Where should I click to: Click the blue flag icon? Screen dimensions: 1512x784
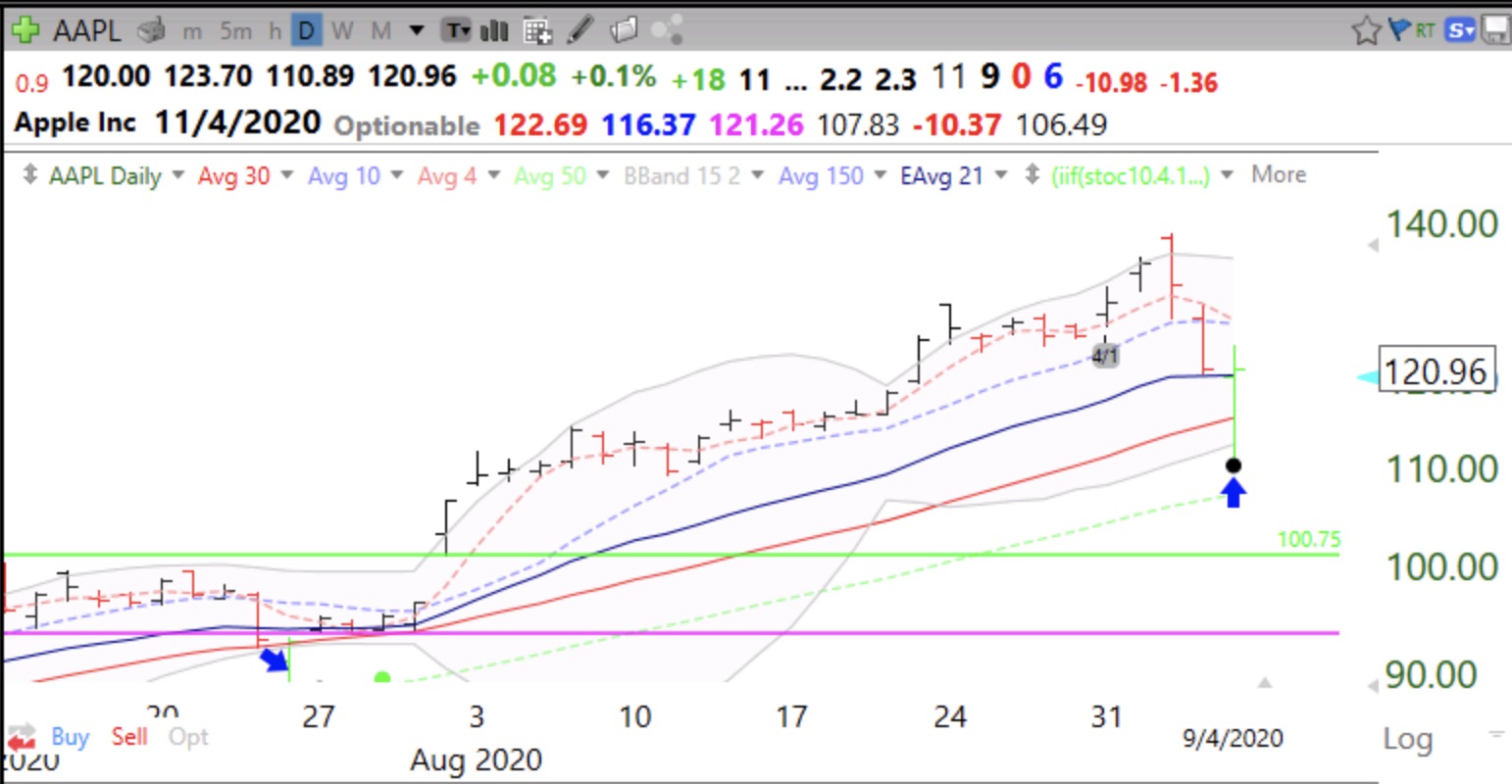1399,31
